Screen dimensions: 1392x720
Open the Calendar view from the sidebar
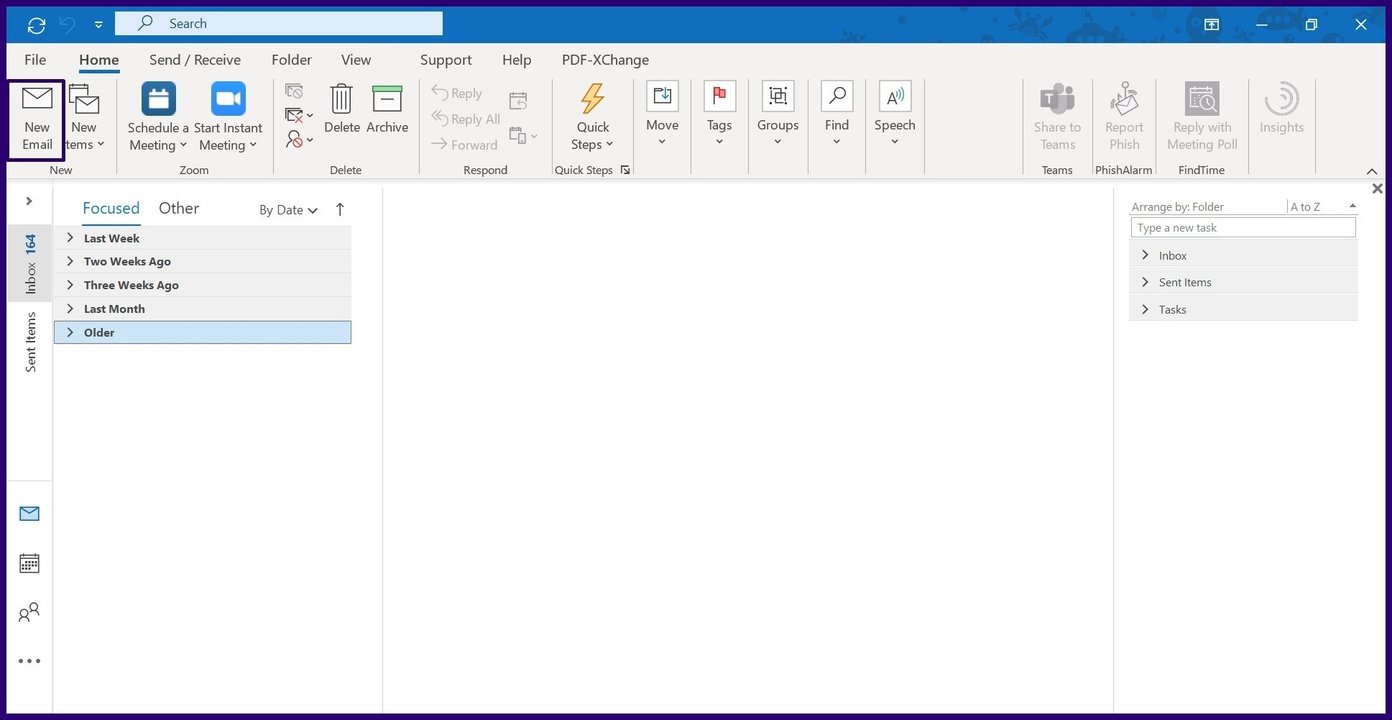pos(30,562)
